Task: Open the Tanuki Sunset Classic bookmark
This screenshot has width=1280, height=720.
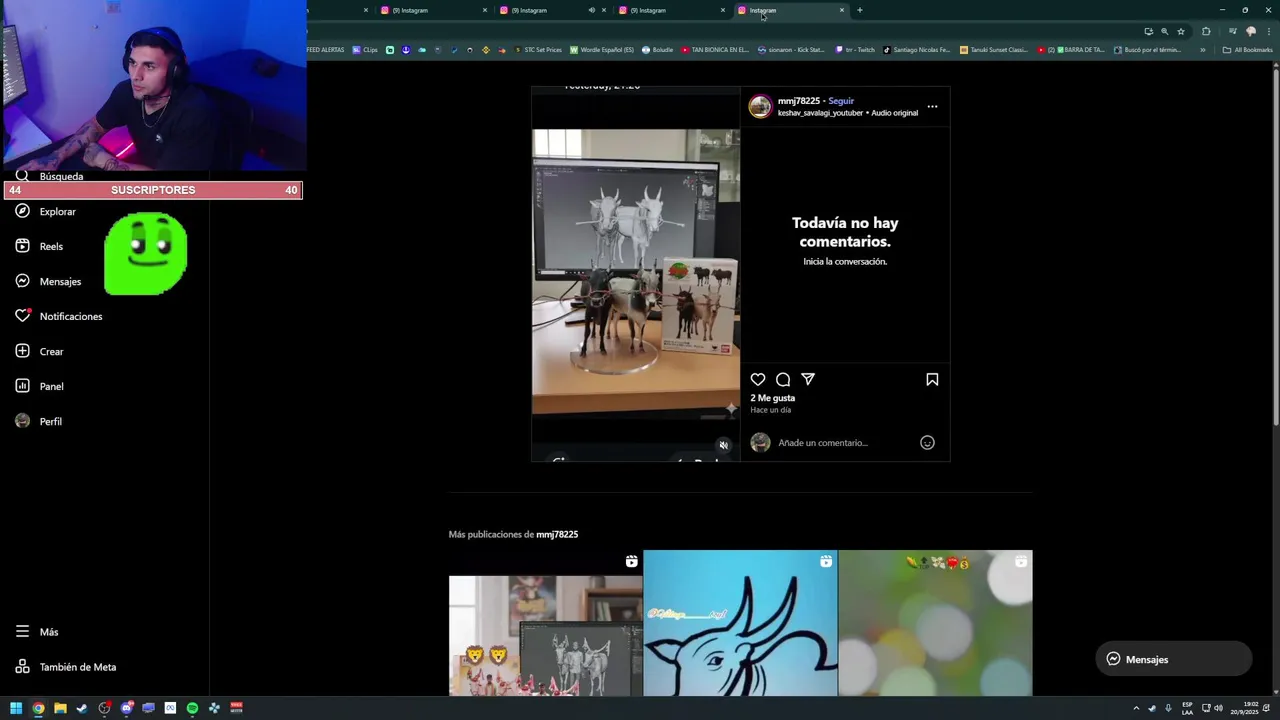Action: click(x=993, y=50)
